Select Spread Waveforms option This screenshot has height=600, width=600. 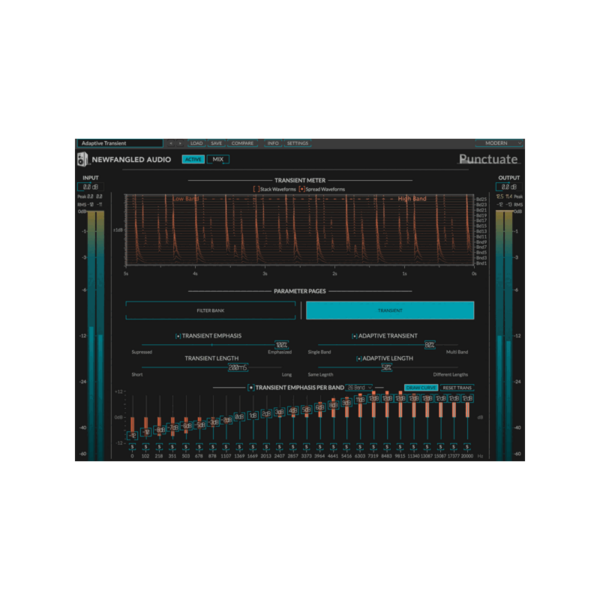(x=302, y=189)
